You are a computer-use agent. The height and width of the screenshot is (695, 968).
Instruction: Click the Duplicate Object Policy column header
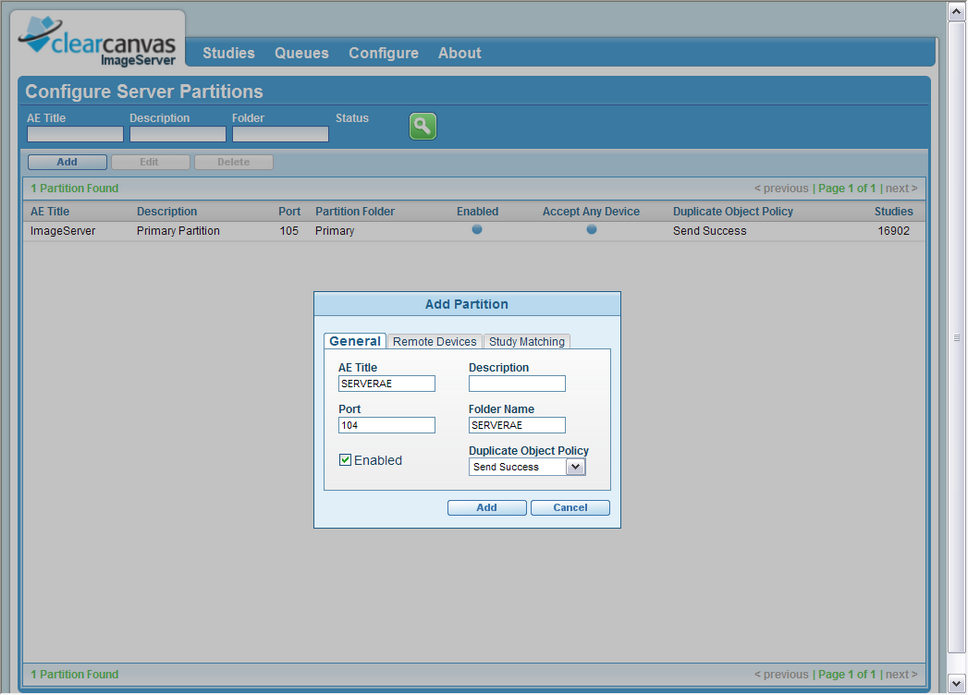[x=733, y=211]
